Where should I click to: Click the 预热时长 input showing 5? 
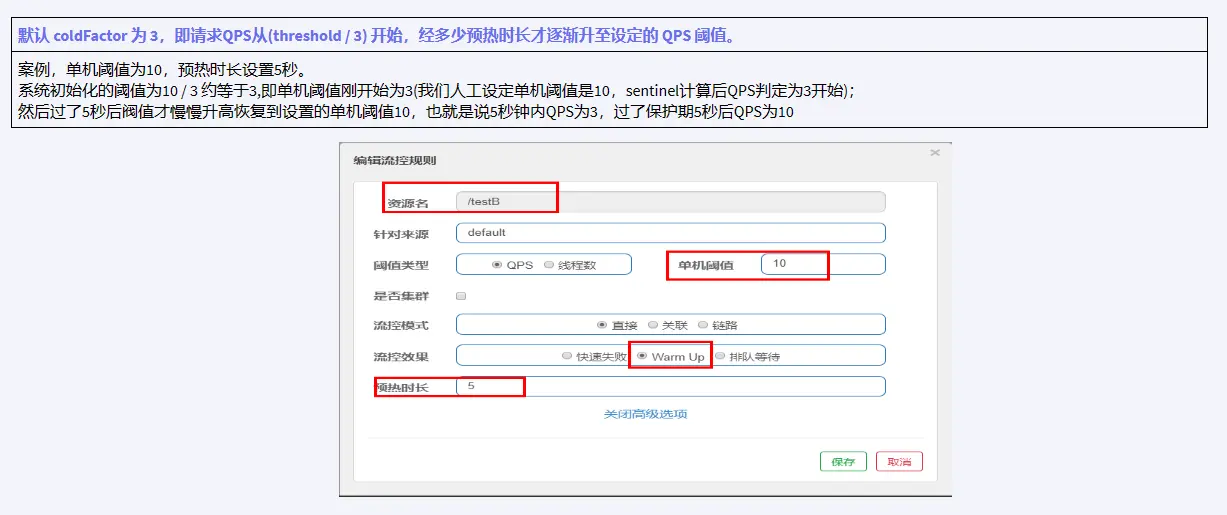pos(670,387)
